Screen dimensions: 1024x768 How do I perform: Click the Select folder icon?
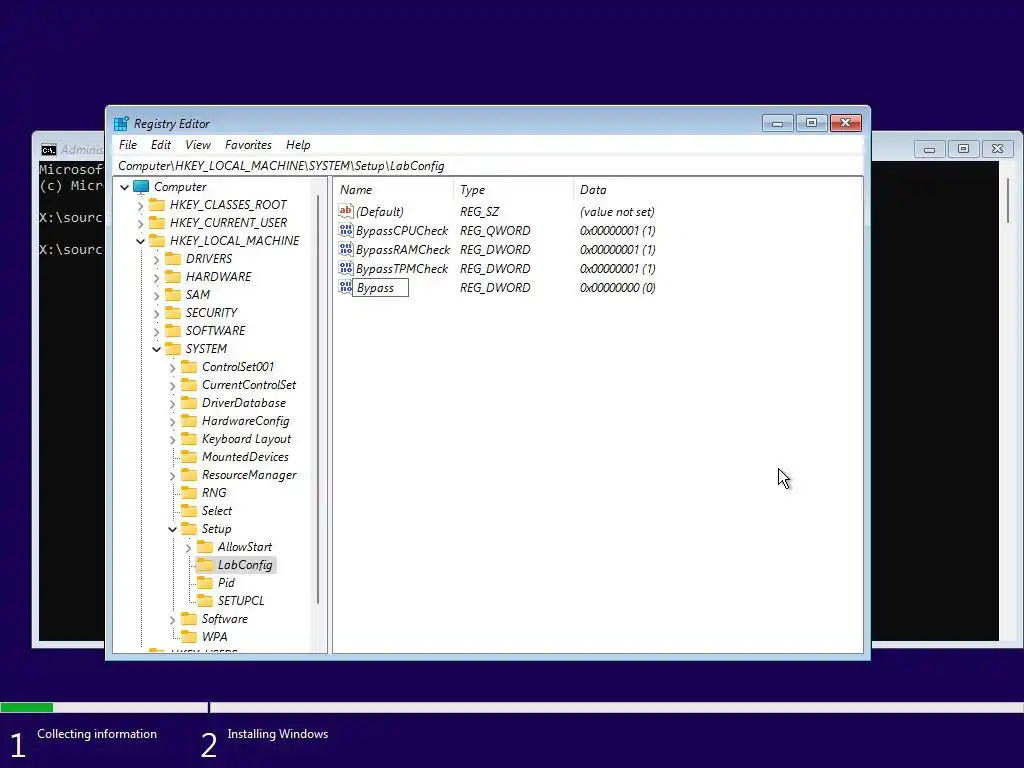pyautogui.click(x=189, y=511)
